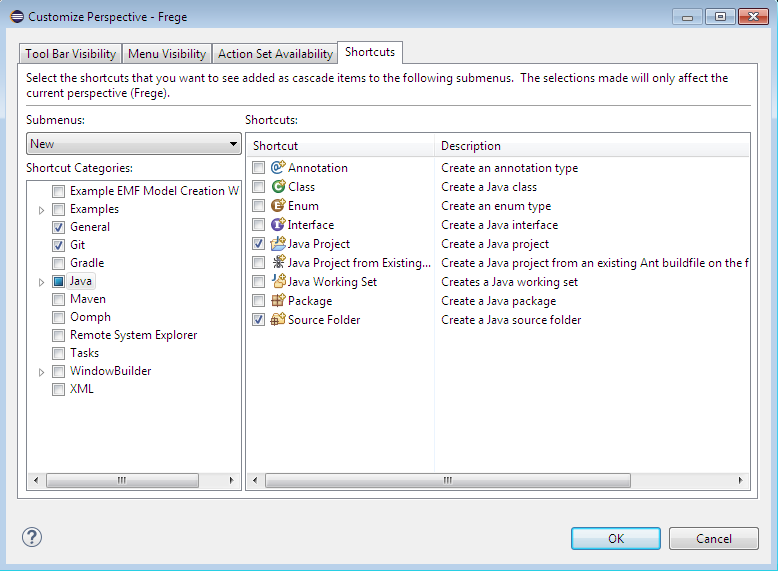The width and height of the screenshot is (778, 571).
Task: Uncheck the Git category checkbox
Action: [58, 245]
